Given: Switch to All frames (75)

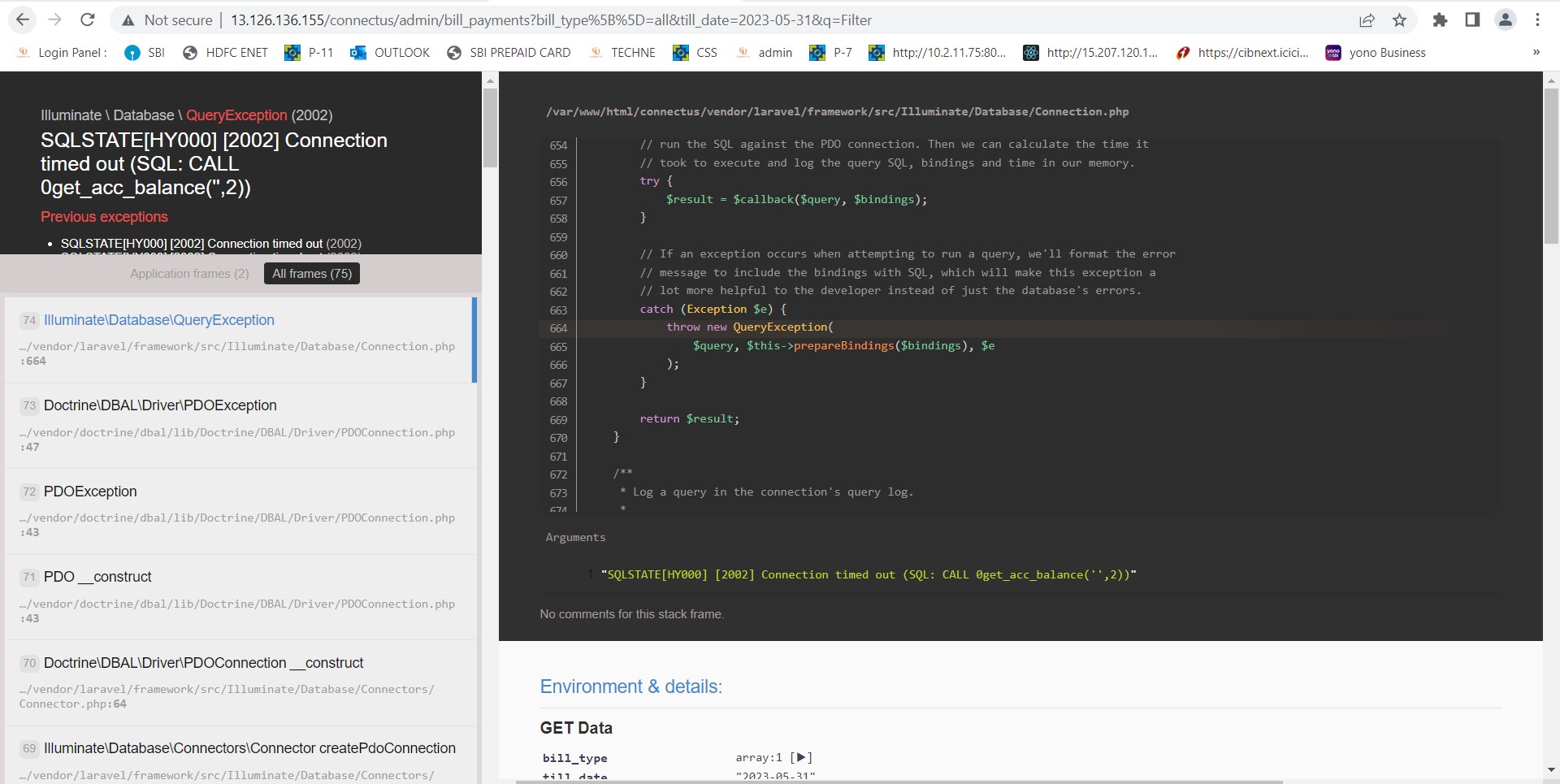Looking at the screenshot, I should point(312,274).
